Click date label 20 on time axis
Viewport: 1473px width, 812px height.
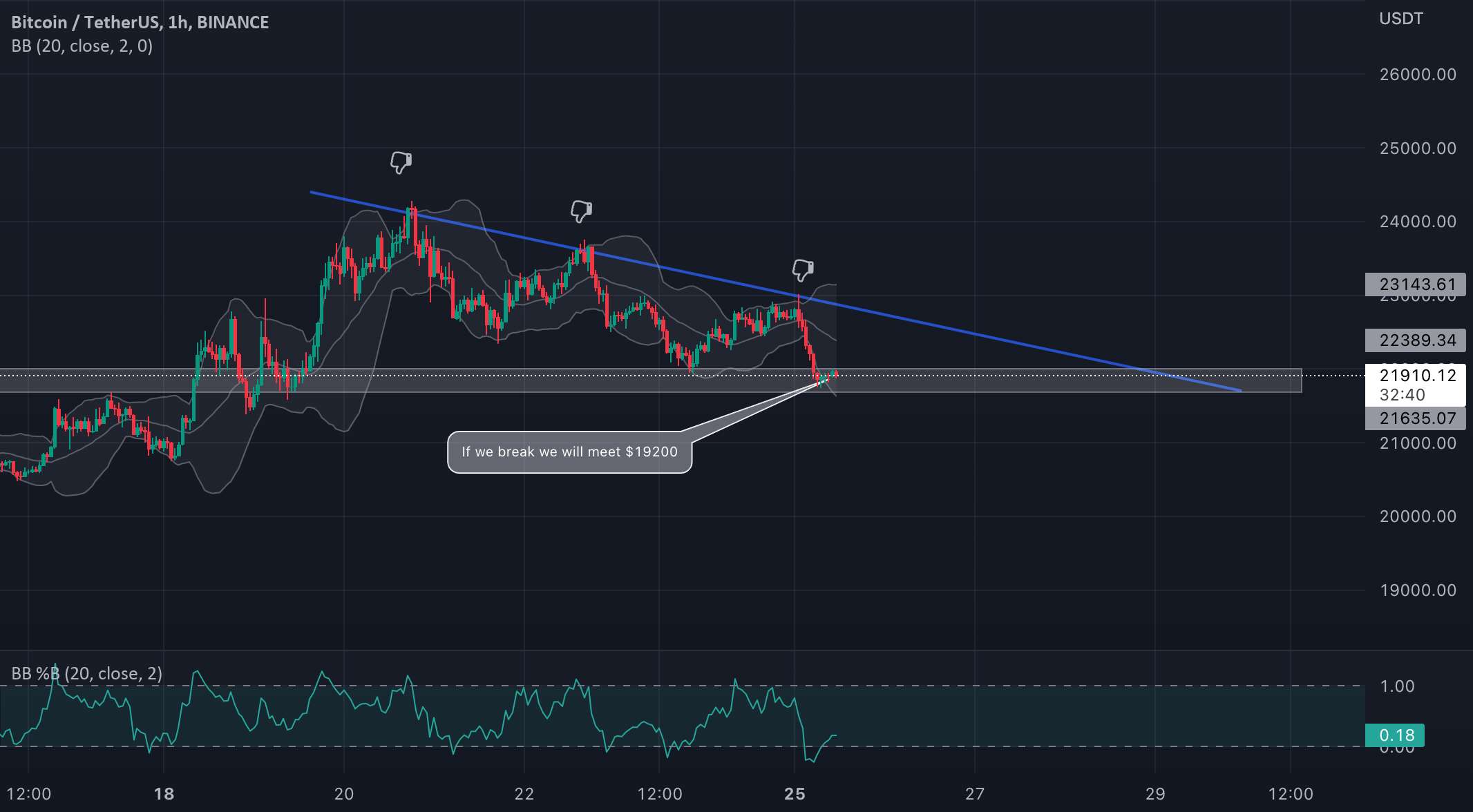click(x=344, y=794)
